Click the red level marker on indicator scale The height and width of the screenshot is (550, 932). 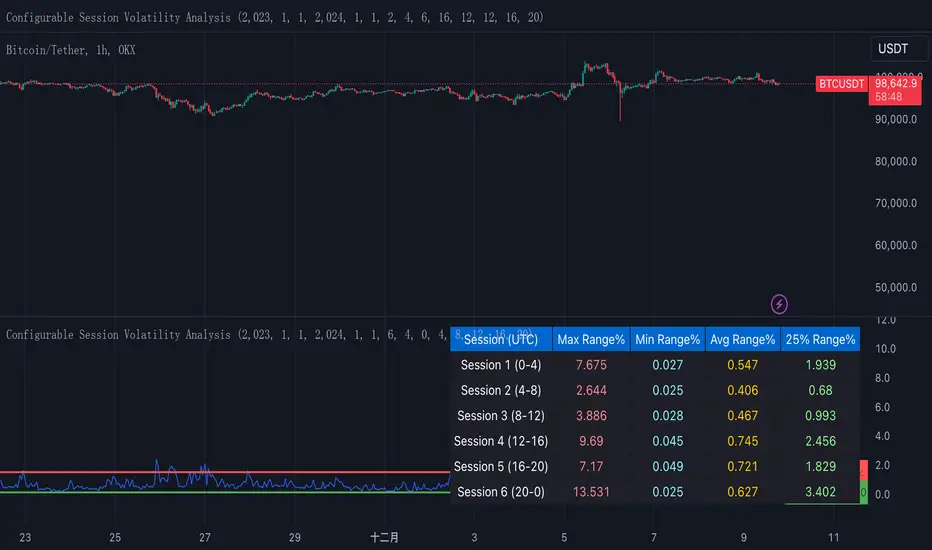(x=864, y=470)
